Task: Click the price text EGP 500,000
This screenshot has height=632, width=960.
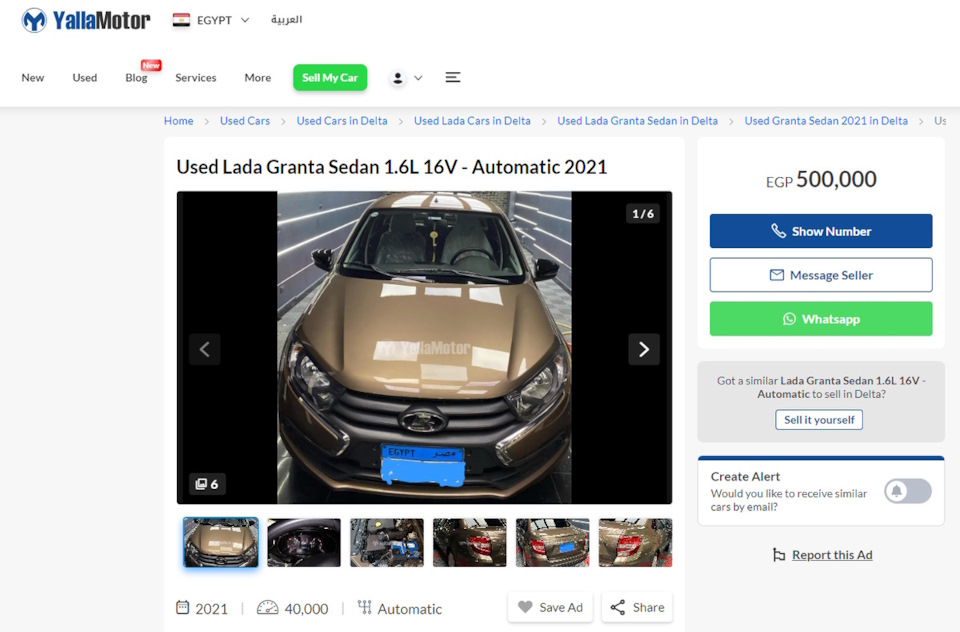Action: [821, 179]
